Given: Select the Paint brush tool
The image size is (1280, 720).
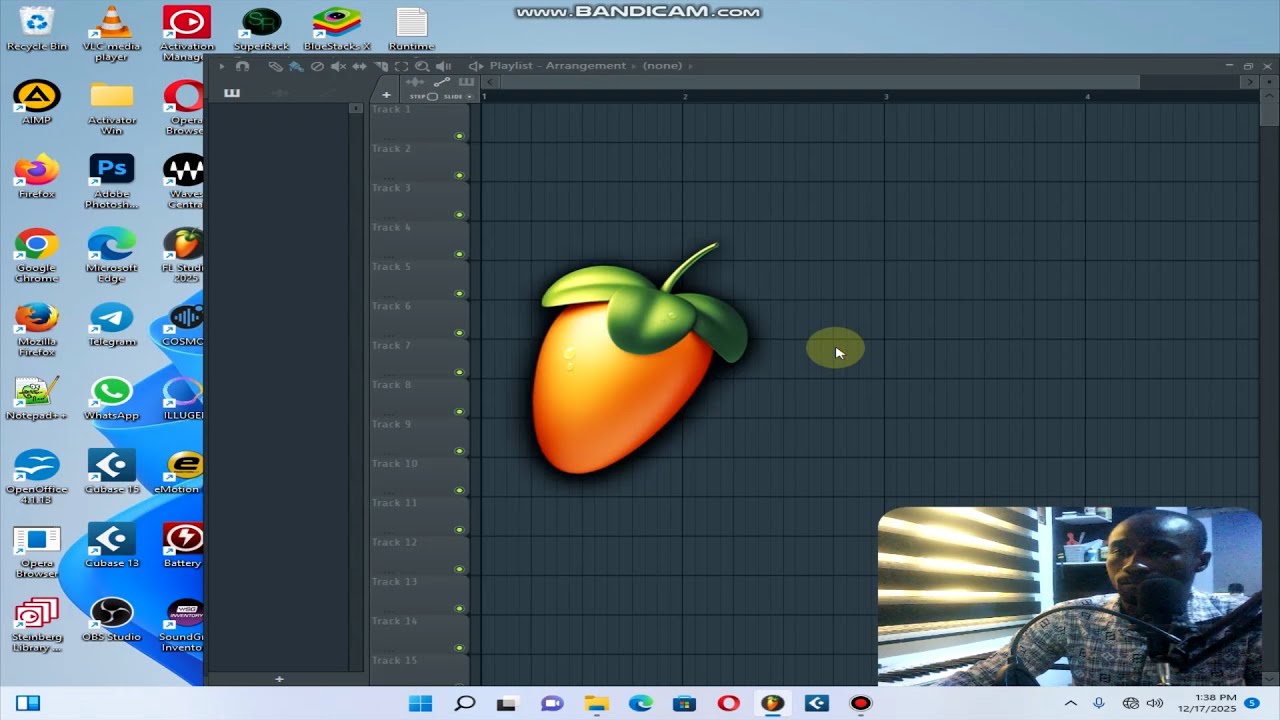Looking at the screenshot, I should 296,66.
